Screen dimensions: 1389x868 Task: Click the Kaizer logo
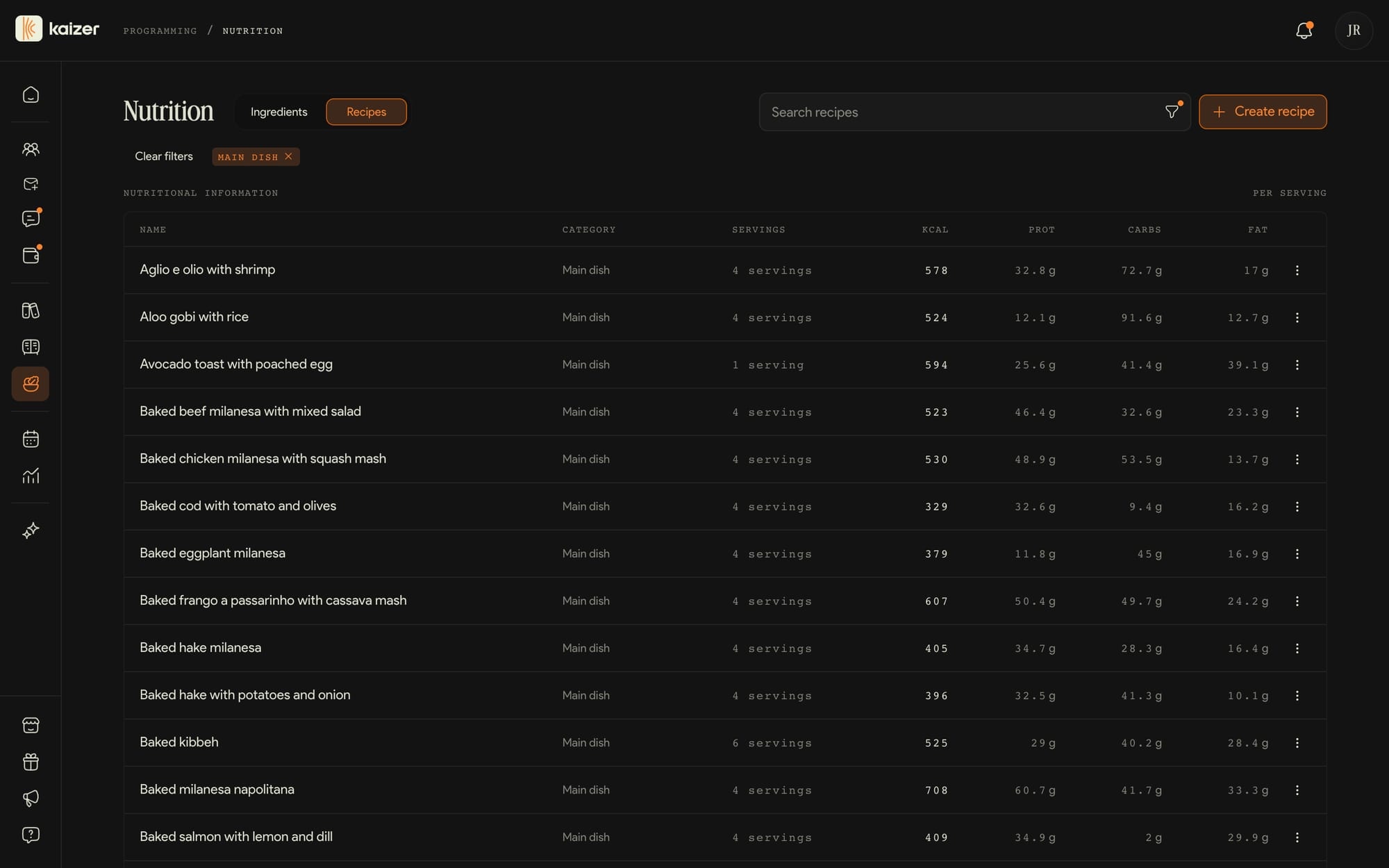57,28
